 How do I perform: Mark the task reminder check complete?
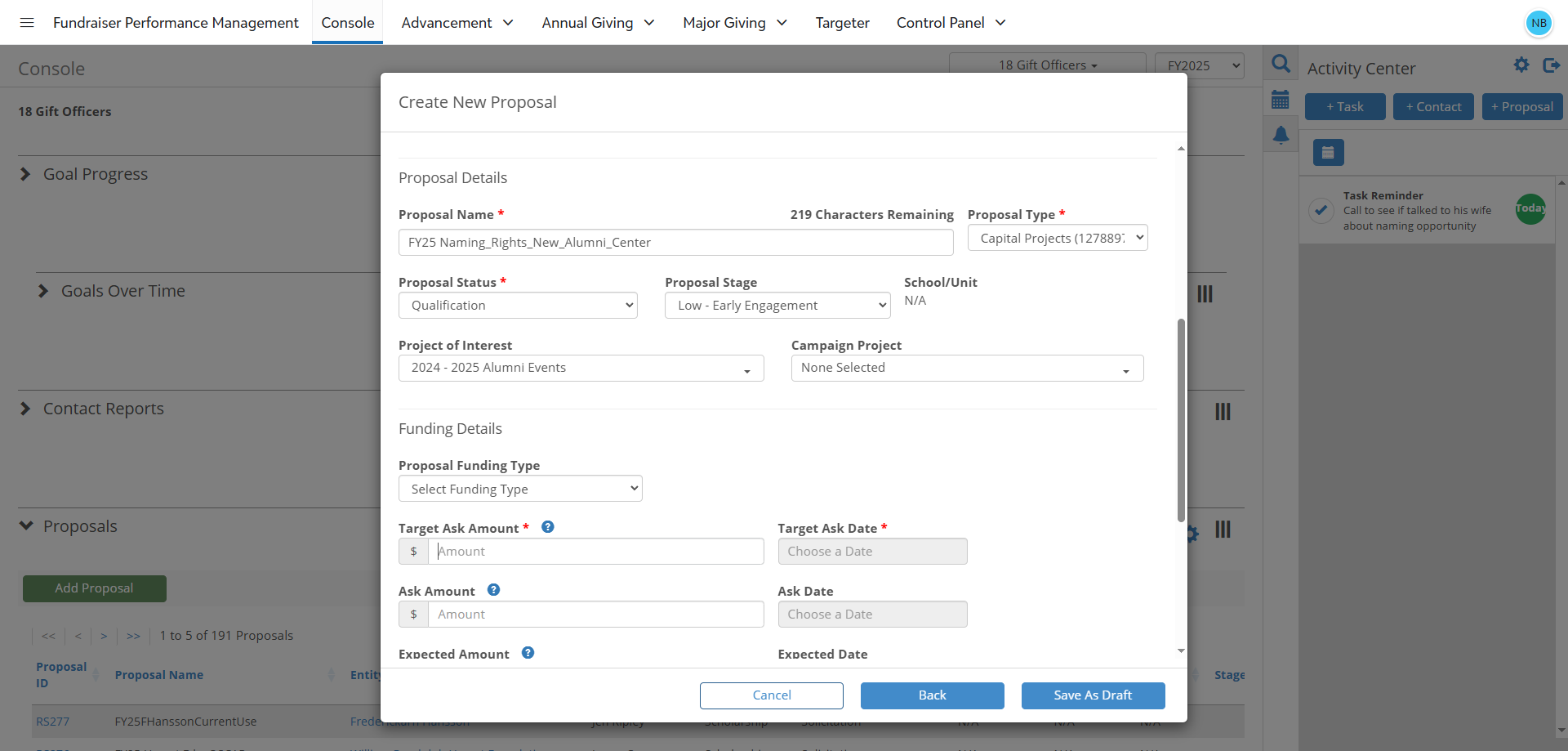1321,210
